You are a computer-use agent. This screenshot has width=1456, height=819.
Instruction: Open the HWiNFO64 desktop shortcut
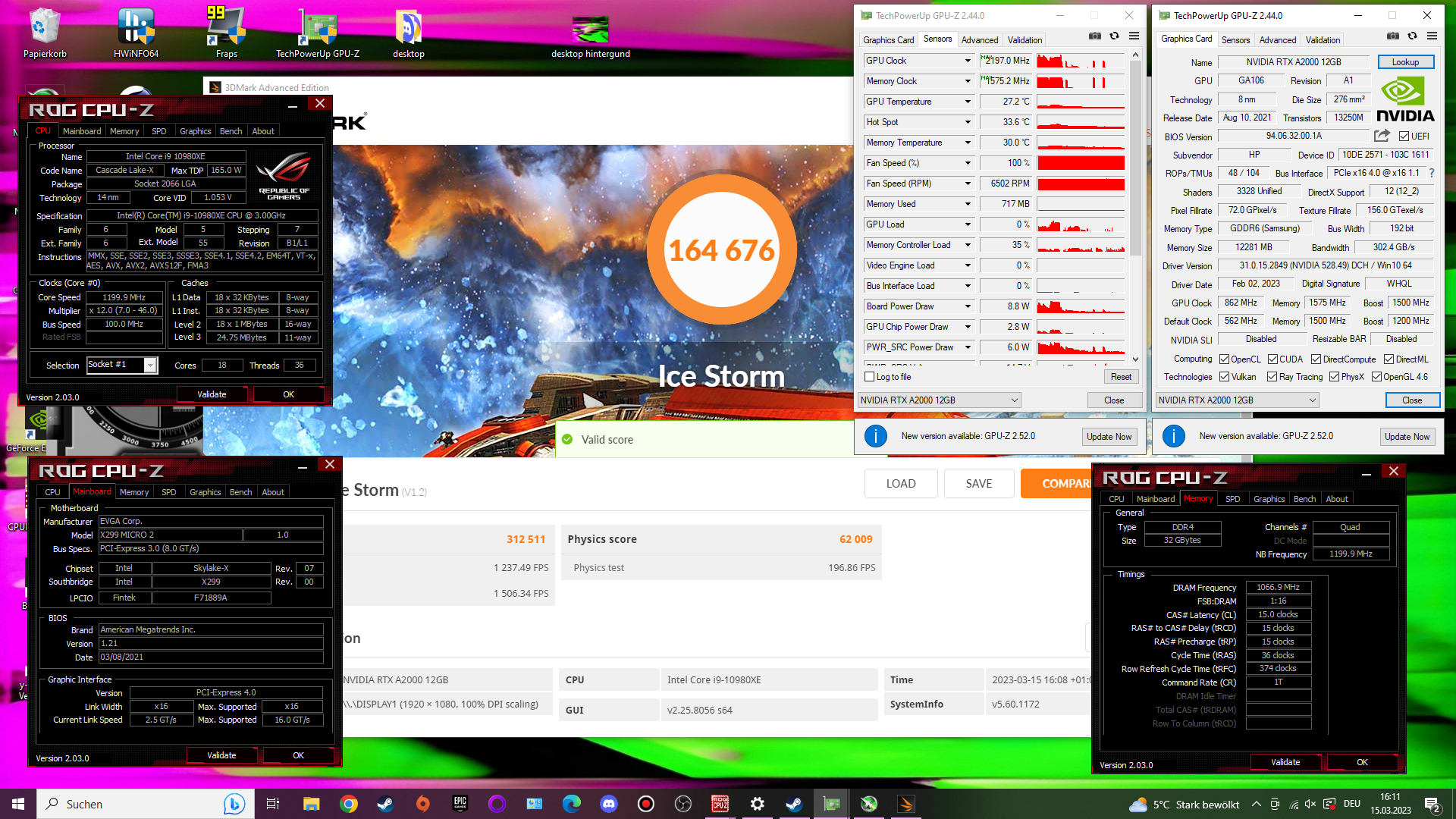[136, 33]
